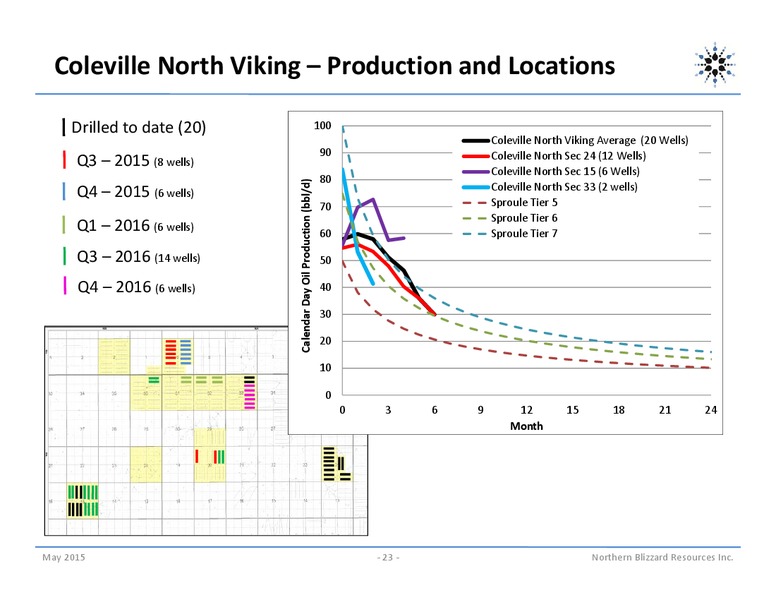Click the '- 23 -' page number
The height and width of the screenshot is (600, 776).
388,557
